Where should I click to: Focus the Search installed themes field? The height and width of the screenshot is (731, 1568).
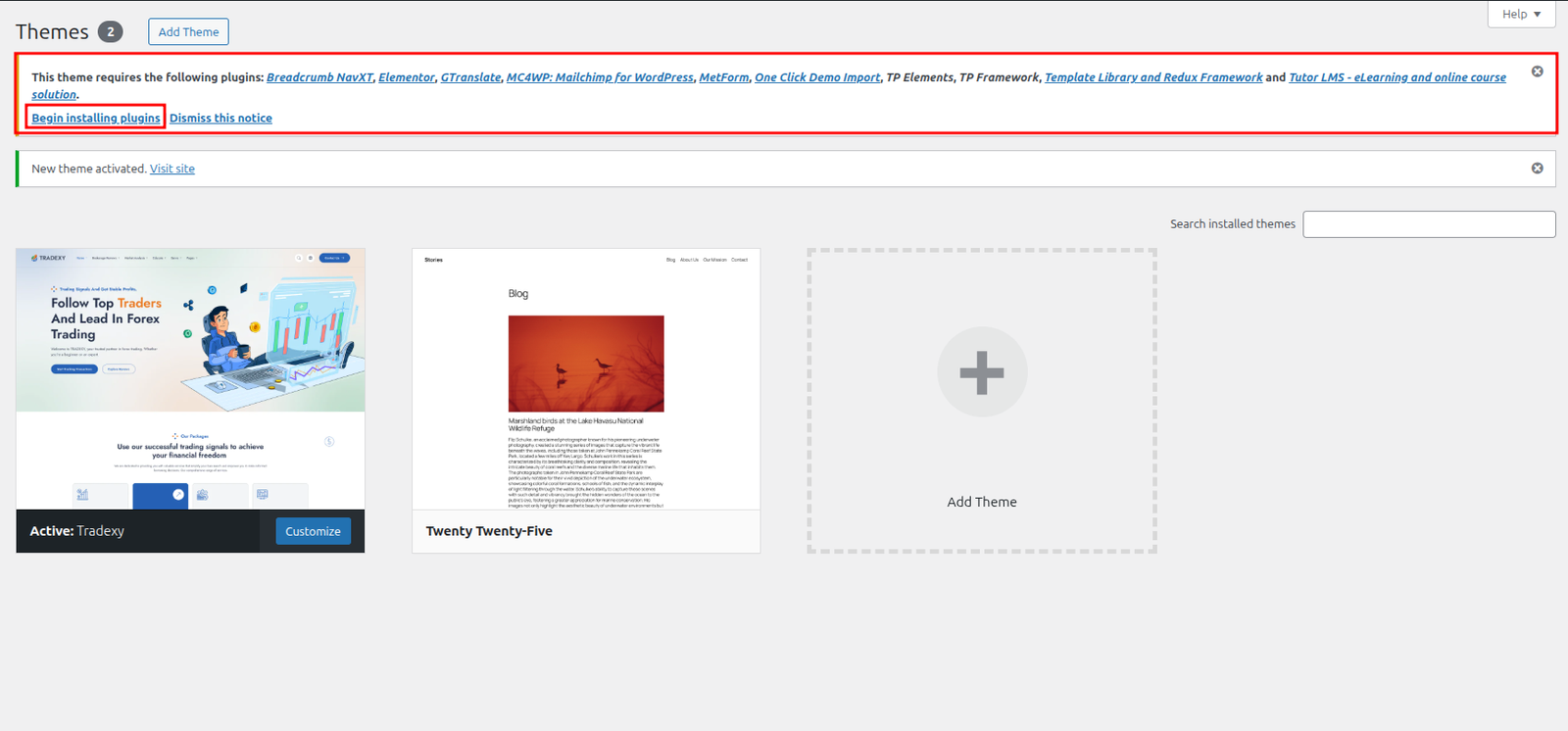[x=1428, y=224]
